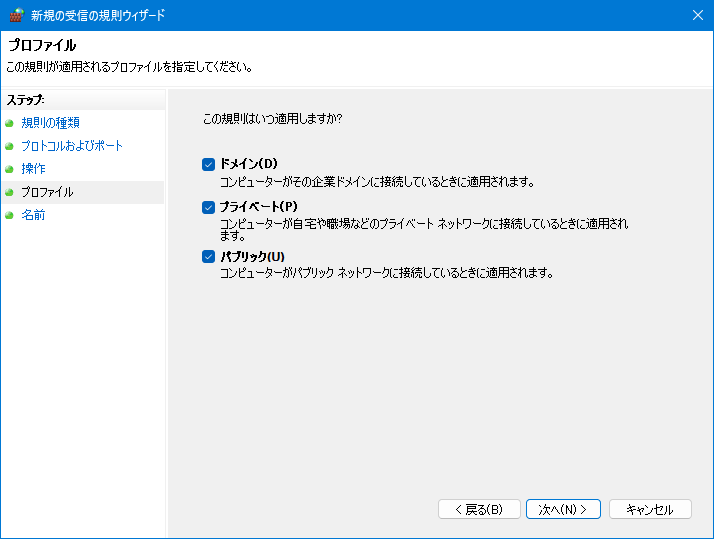Click green bullet beside 名前 step
Viewport: 714px width, 539px height.
coord(9,215)
